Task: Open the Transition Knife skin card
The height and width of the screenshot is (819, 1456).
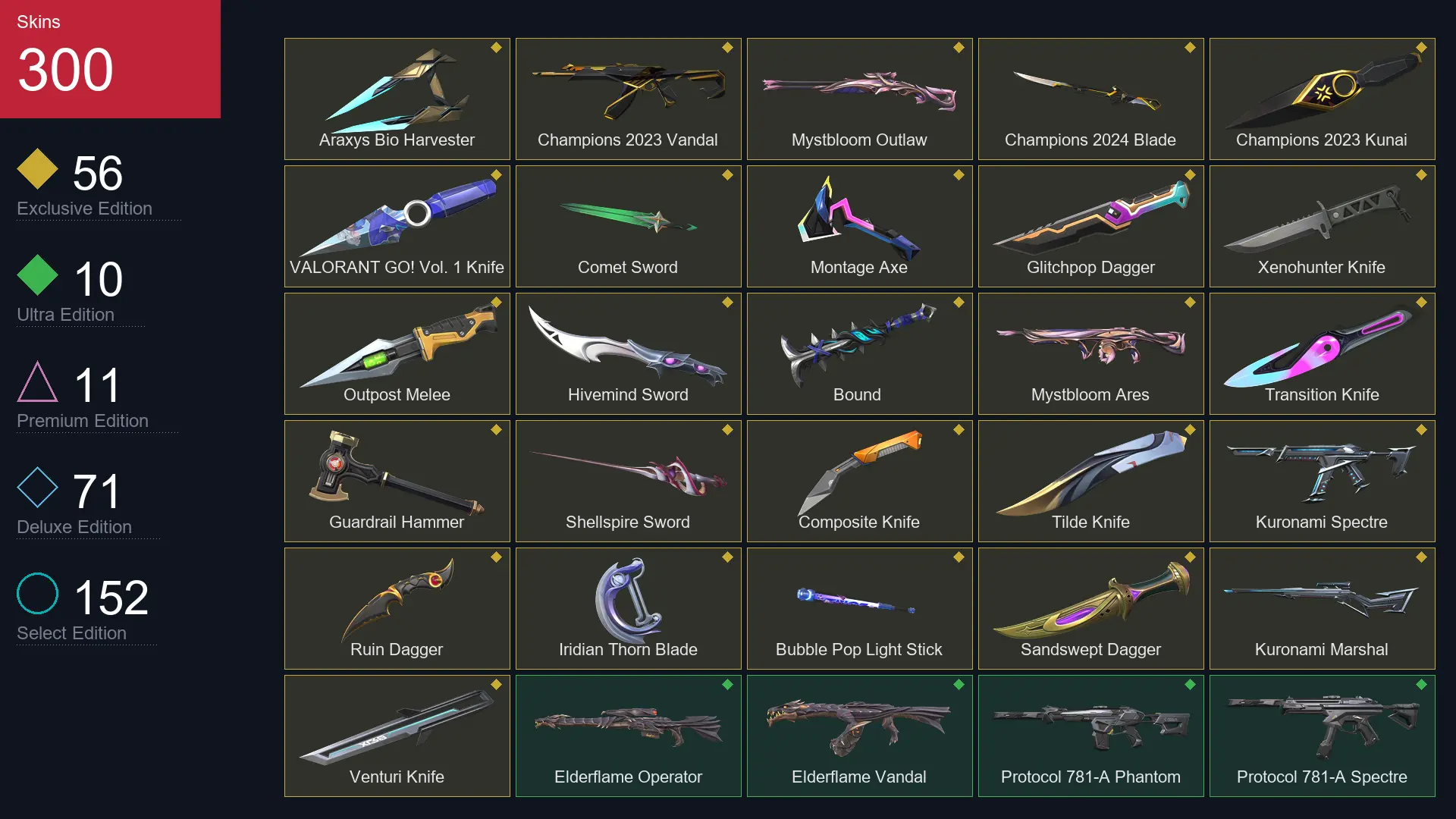Action: coord(1322,353)
